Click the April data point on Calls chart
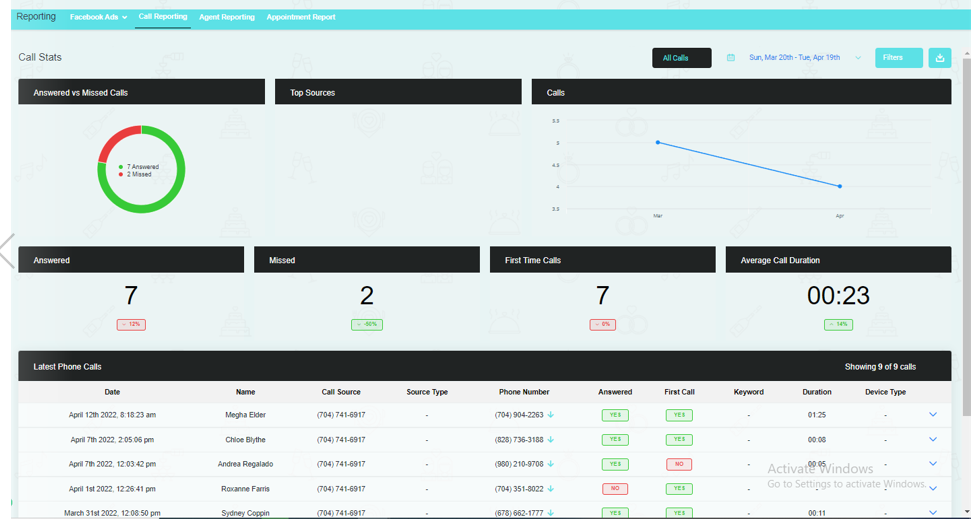Image resolution: width=980 pixels, height=528 pixels. pyautogui.click(x=839, y=186)
